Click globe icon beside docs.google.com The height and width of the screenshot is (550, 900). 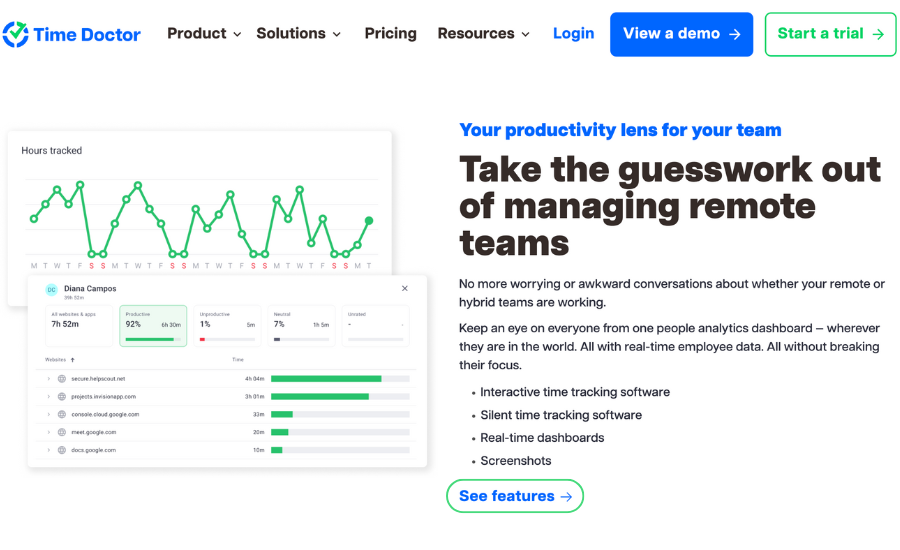(x=62, y=450)
